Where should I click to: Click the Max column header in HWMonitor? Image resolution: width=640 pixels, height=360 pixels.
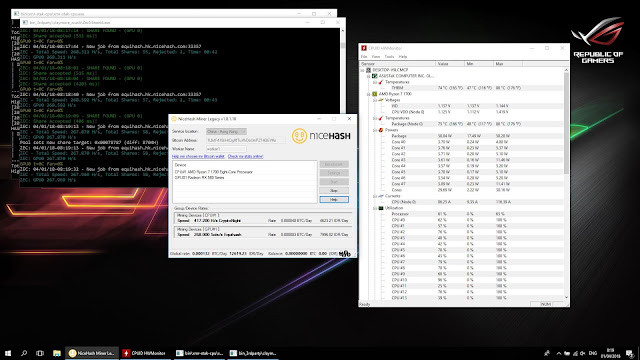click(x=508, y=64)
